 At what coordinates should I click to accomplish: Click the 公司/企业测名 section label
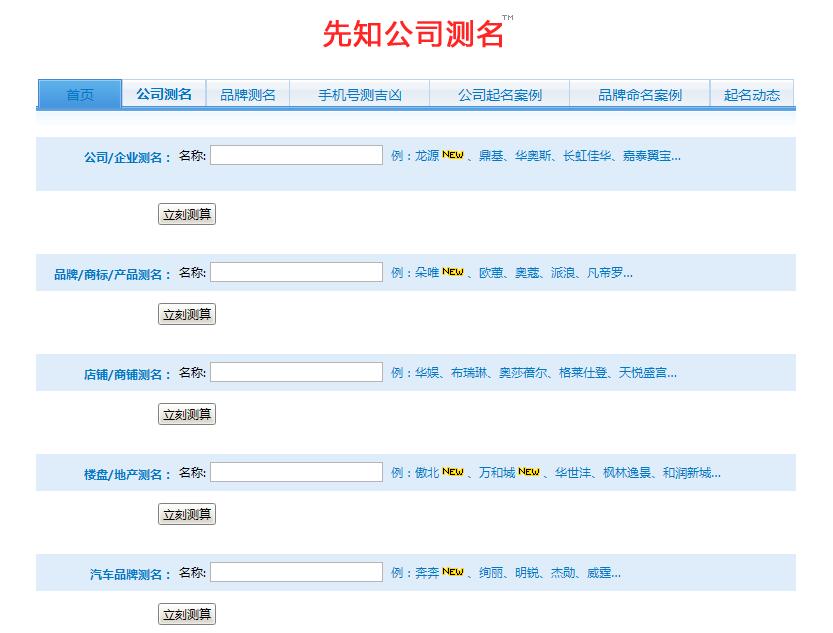(127, 158)
